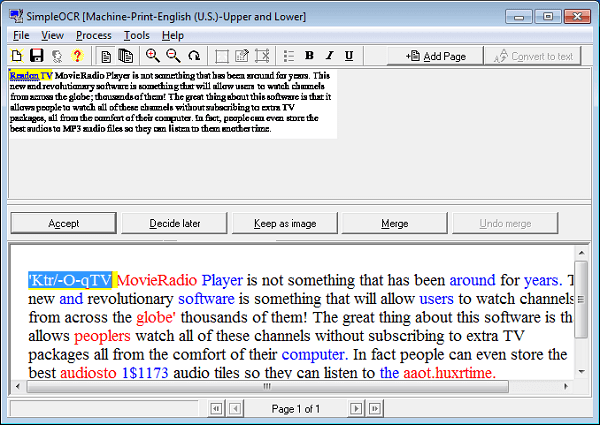Image resolution: width=600 pixels, height=425 pixels.
Task: Open help via red question mark icon
Action: click(77, 56)
